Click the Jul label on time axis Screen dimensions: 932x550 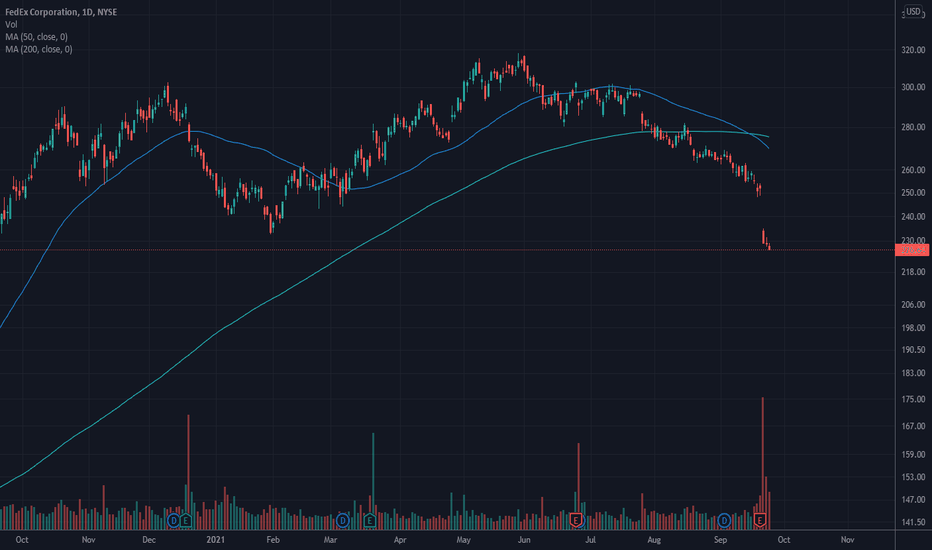click(590, 540)
